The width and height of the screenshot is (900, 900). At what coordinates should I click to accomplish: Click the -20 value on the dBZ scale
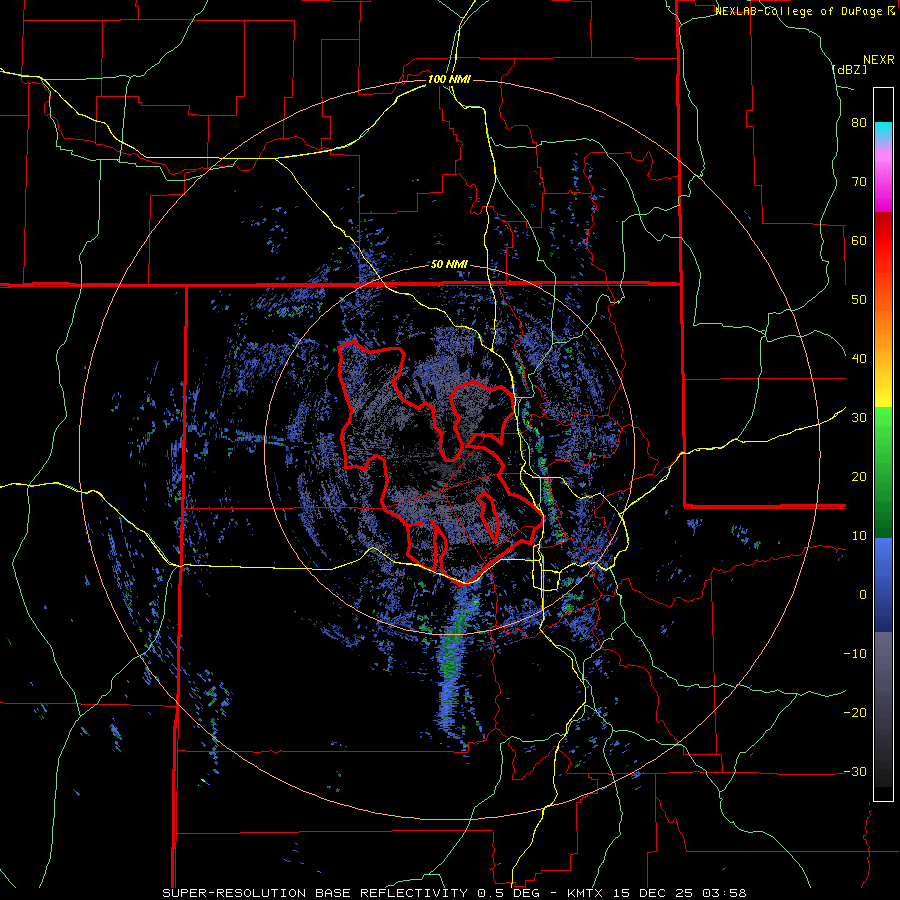click(855, 713)
